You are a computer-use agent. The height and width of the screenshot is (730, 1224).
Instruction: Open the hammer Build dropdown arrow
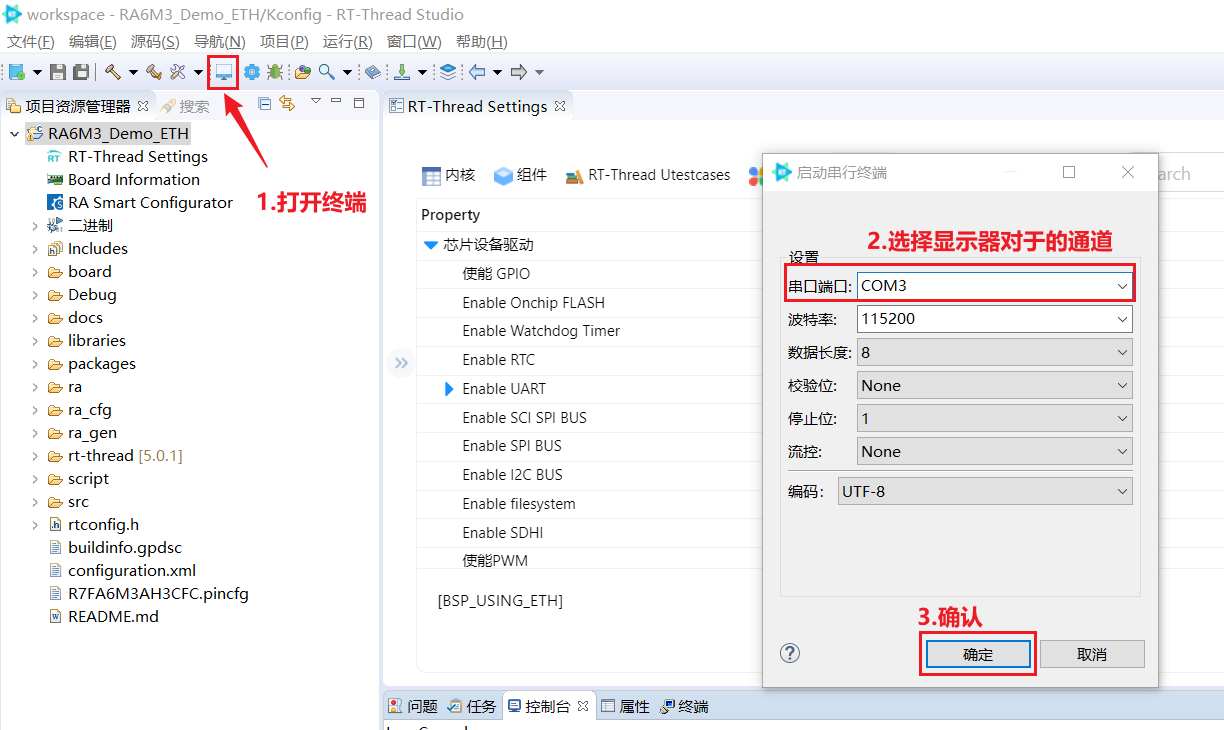click(132, 72)
